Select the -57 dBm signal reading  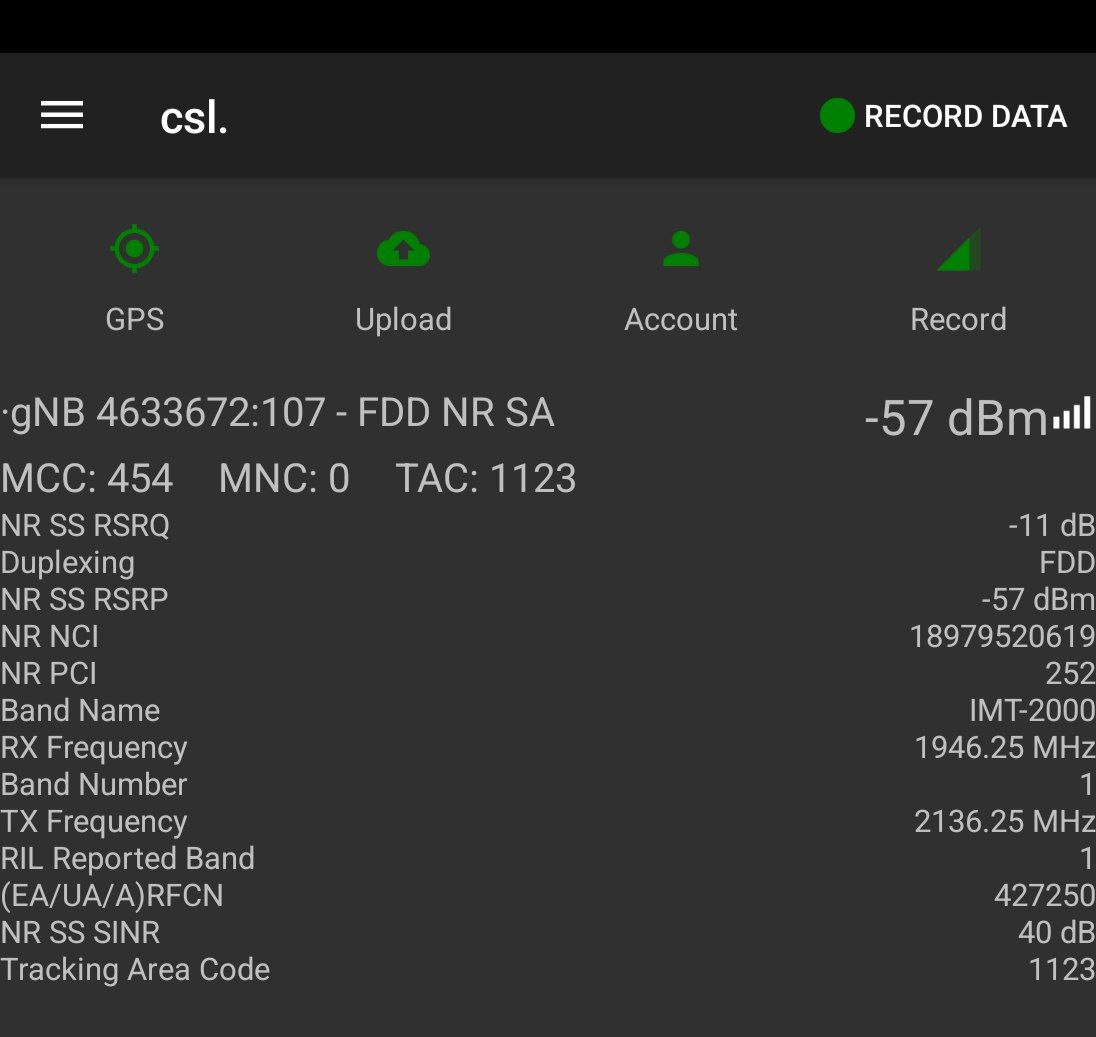(954, 418)
